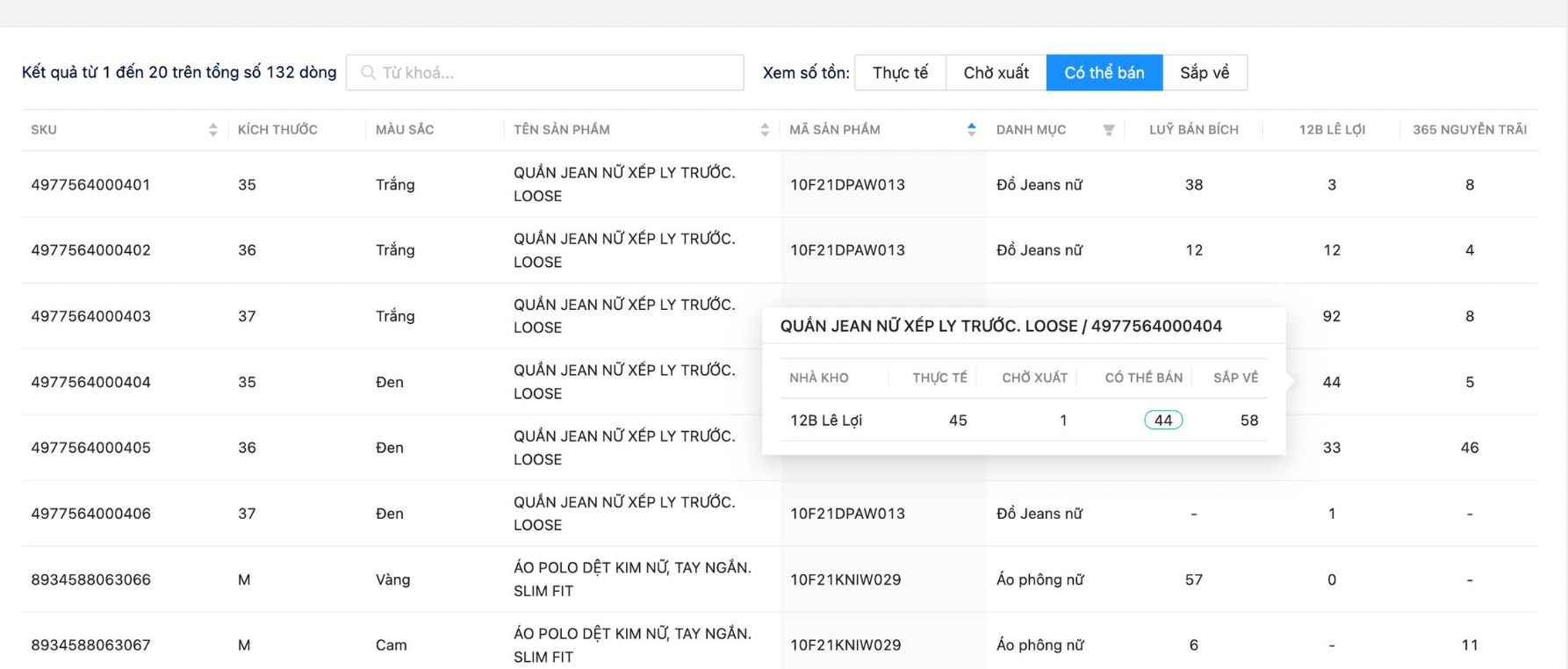The height and width of the screenshot is (669, 1568).
Task: Click the 12B Lê Lợi value 92
Action: pyautogui.click(x=1331, y=316)
